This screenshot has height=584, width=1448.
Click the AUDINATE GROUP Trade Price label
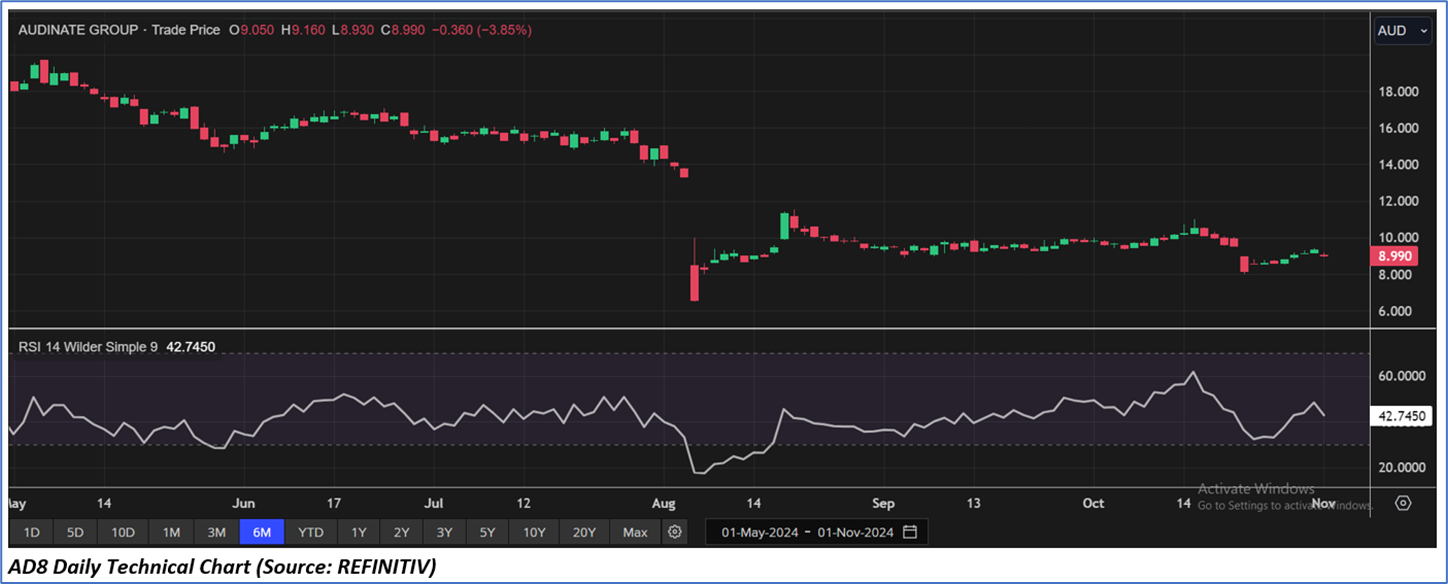pos(119,30)
